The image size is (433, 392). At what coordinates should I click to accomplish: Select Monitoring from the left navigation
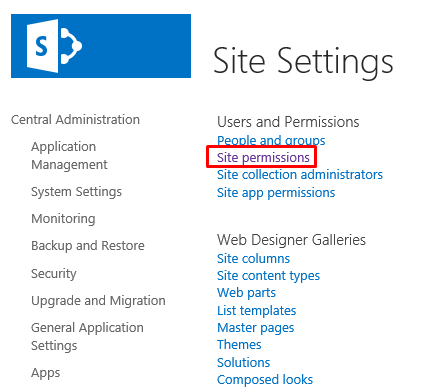pyautogui.click(x=63, y=219)
